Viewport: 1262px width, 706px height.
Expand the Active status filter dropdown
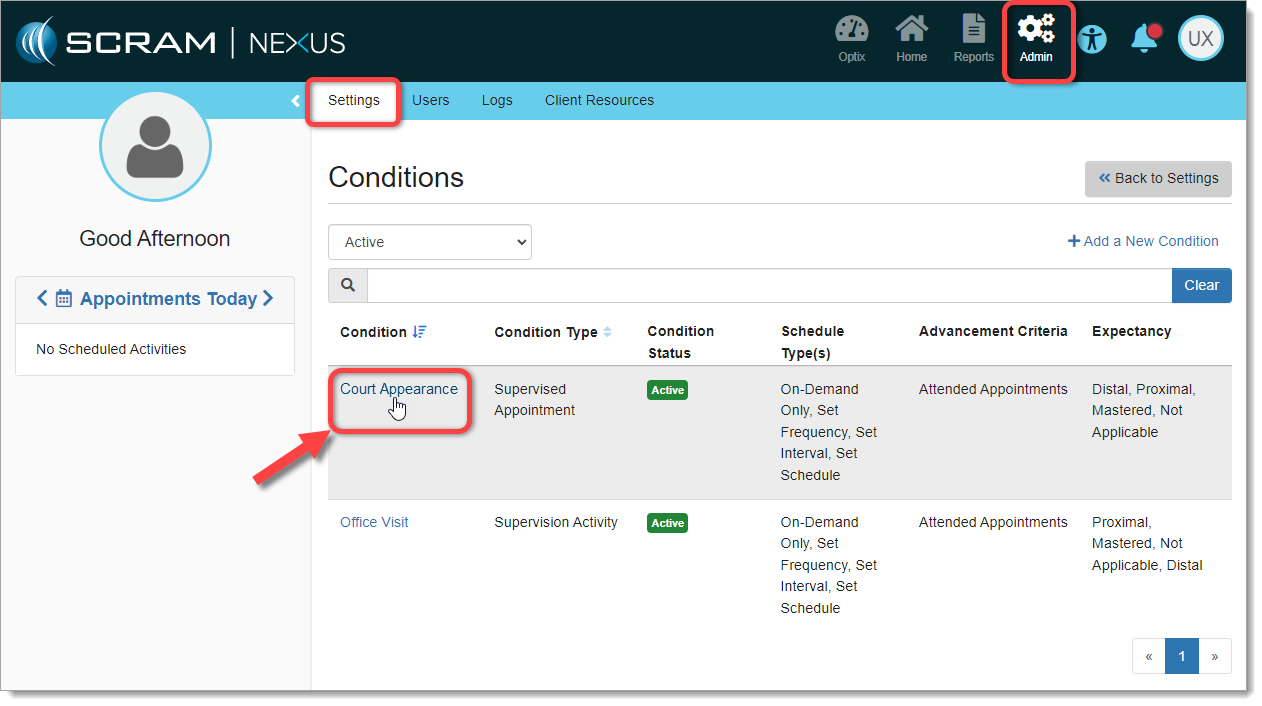coord(430,242)
